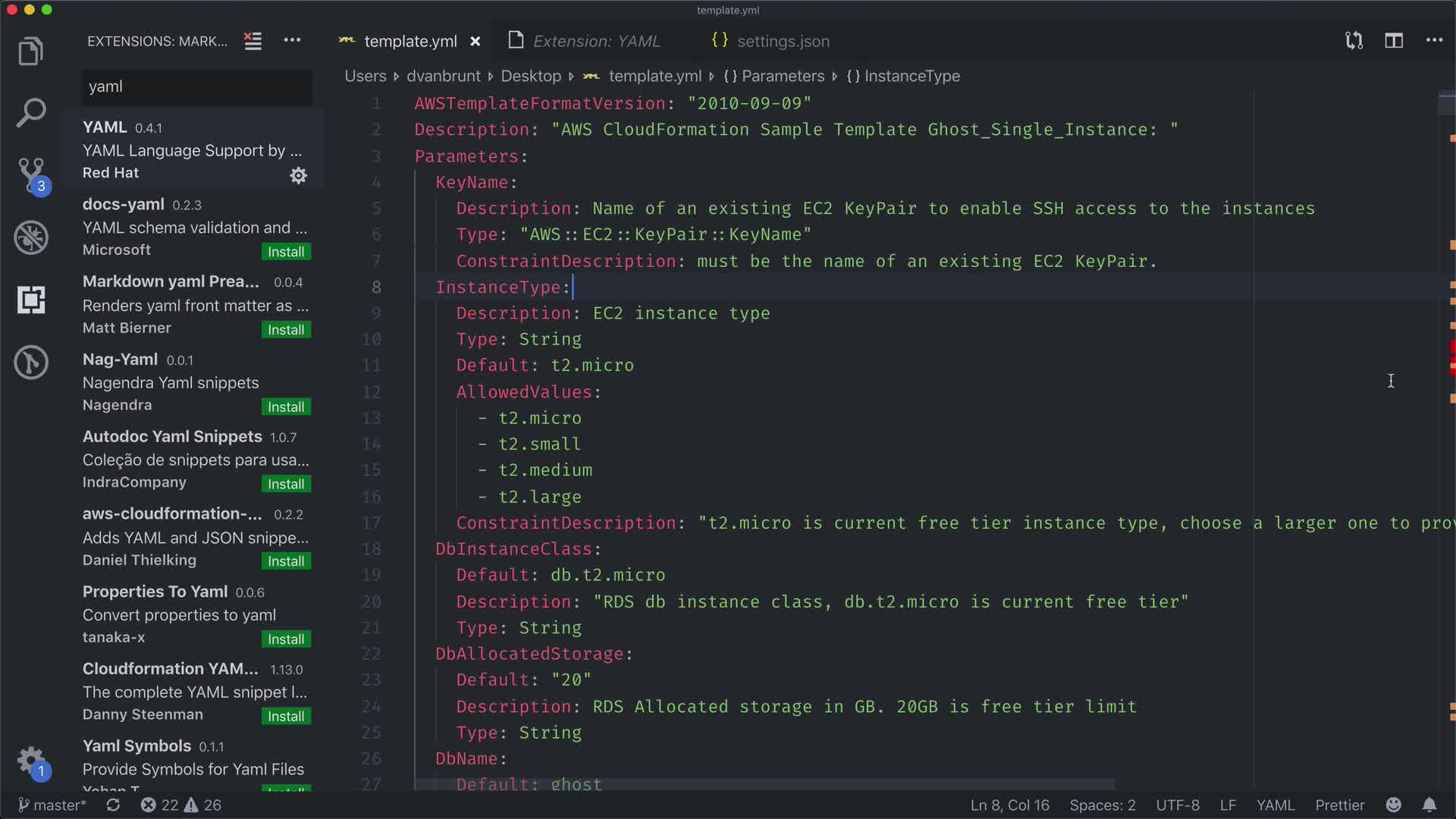
Task: Open the Debug view icon
Action: [x=31, y=237]
